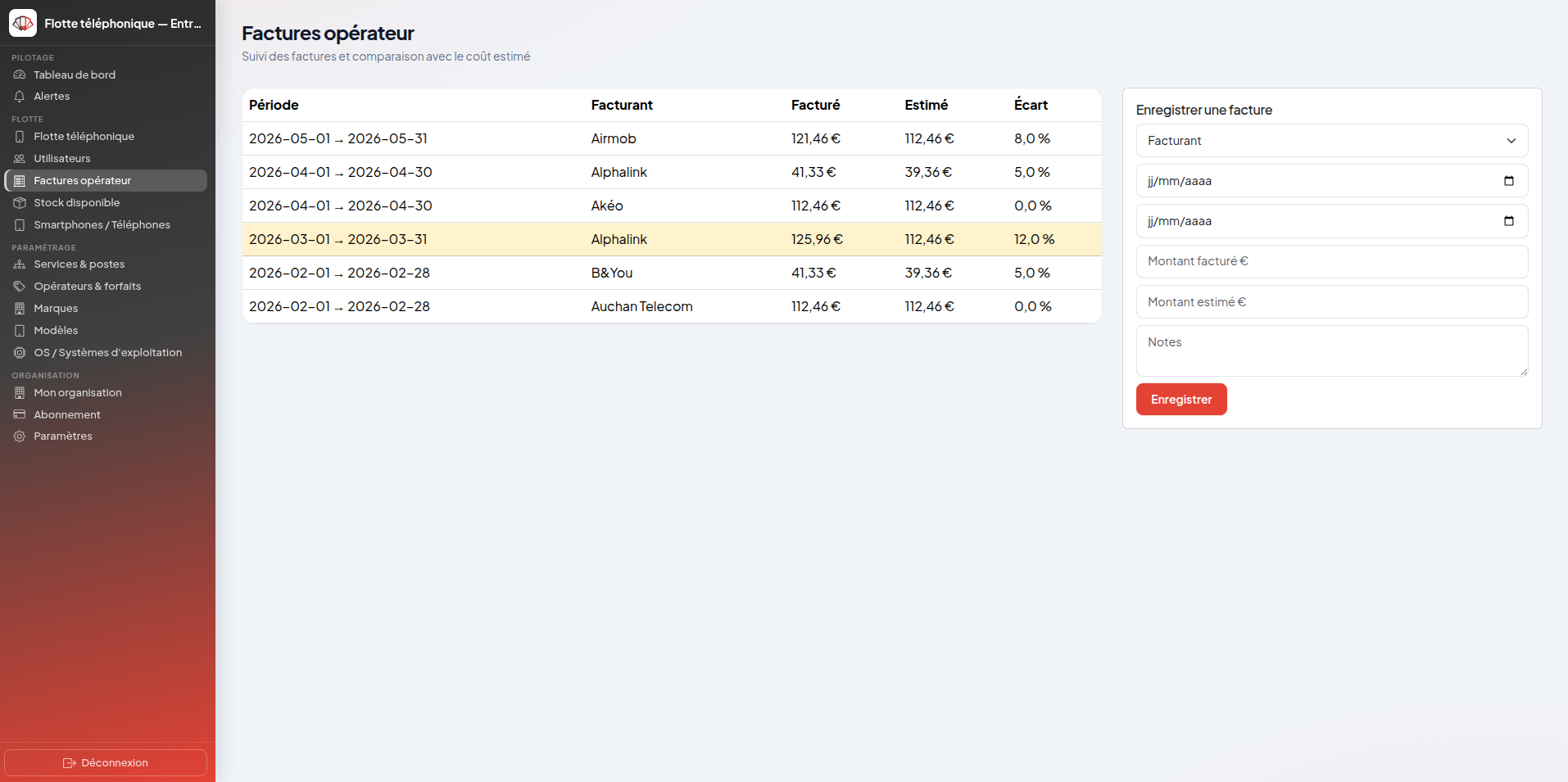The height and width of the screenshot is (782, 1568).
Task: Click the Alertes bell icon
Action: click(20, 97)
